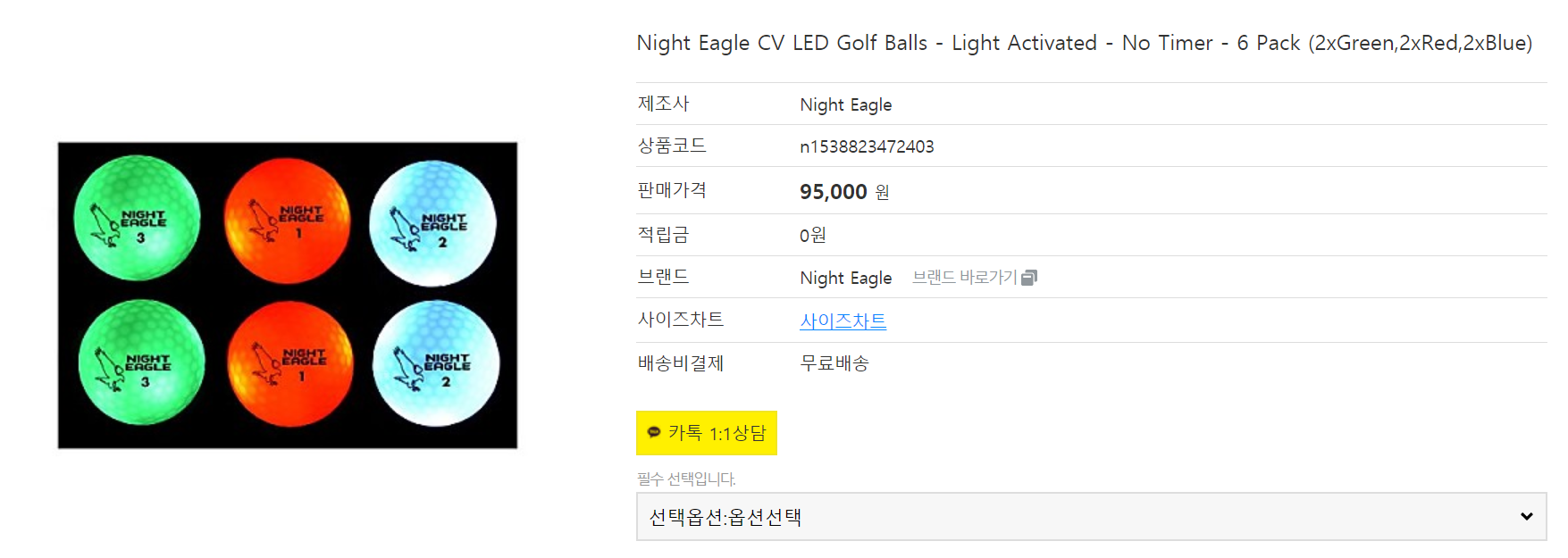
Task: Click the 0원 reward points value
Action: tap(812, 235)
